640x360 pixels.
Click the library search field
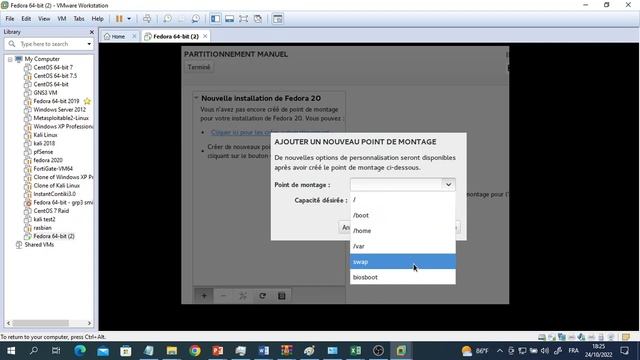pyautogui.click(x=48, y=44)
